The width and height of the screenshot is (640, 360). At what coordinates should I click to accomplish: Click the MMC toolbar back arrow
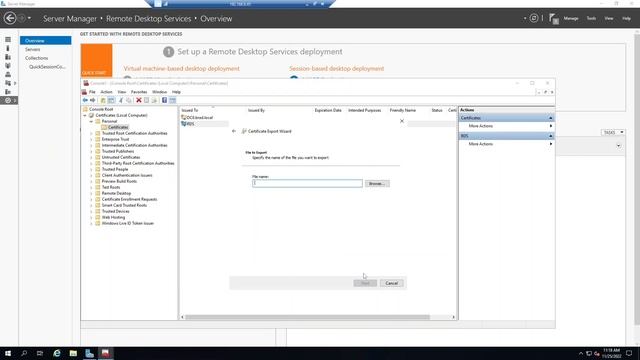pos(85,100)
